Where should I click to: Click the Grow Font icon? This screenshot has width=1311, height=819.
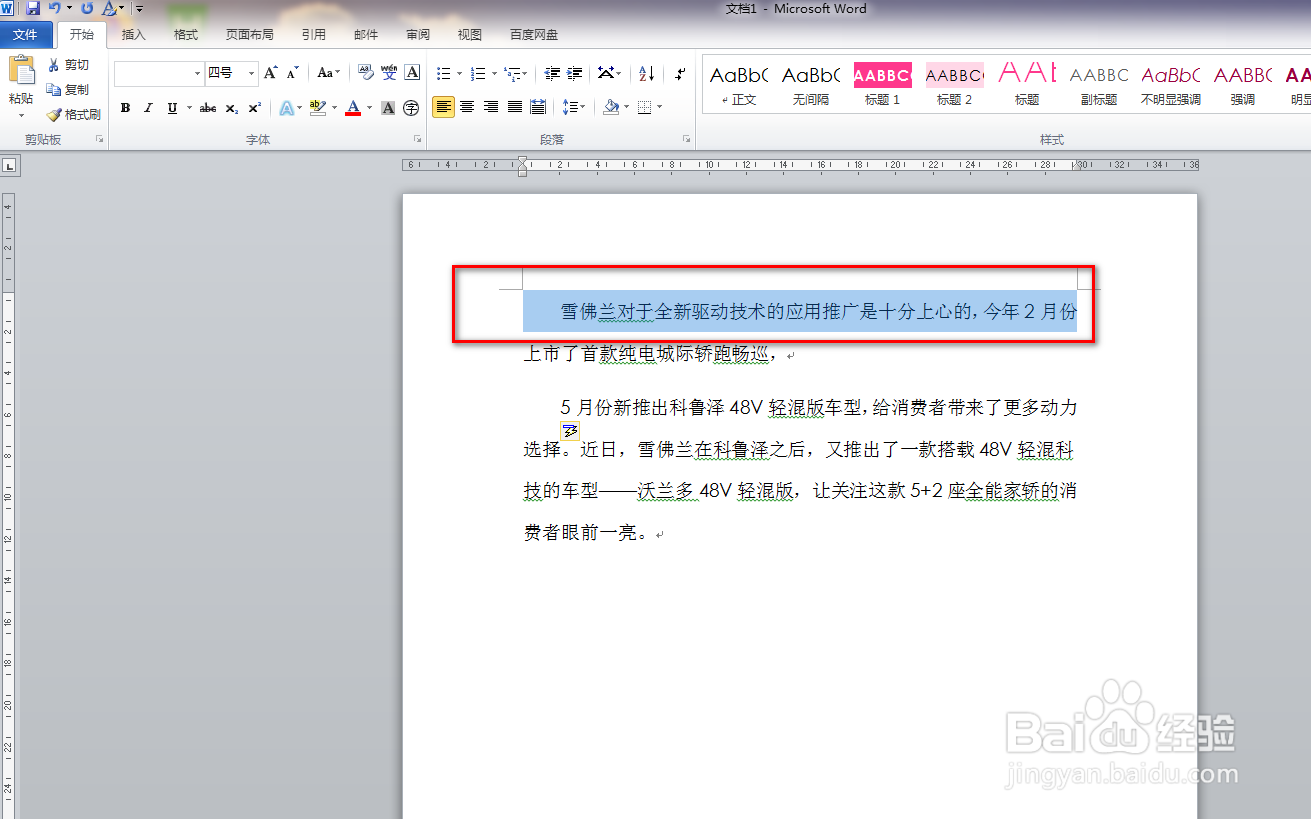tap(271, 73)
